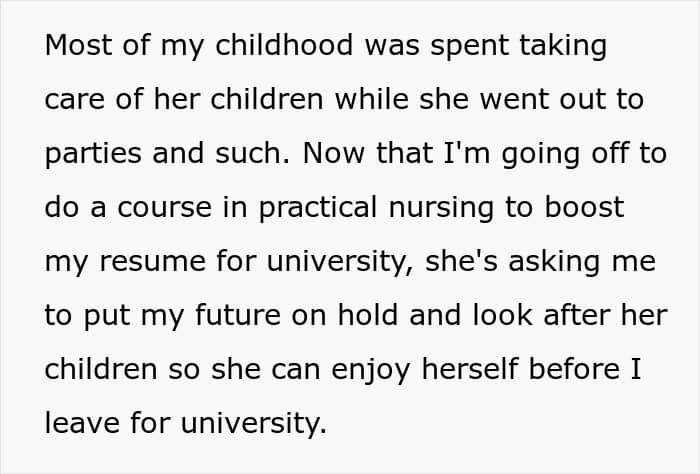This screenshot has width=700, height=474.
Task: Click the word "childhood" in the paragraph
Action: point(284,45)
